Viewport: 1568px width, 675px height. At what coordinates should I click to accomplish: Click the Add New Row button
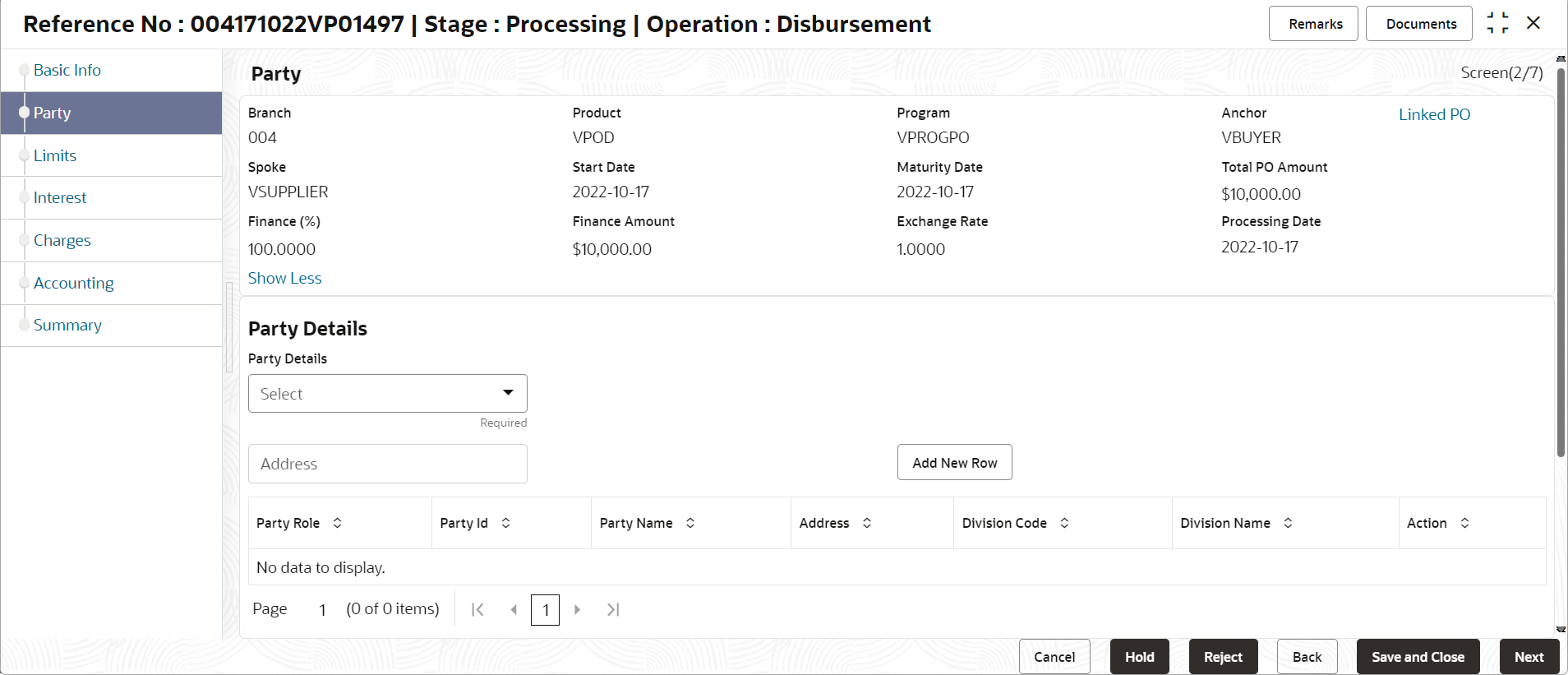pyautogui.click(x=954, y=462)
